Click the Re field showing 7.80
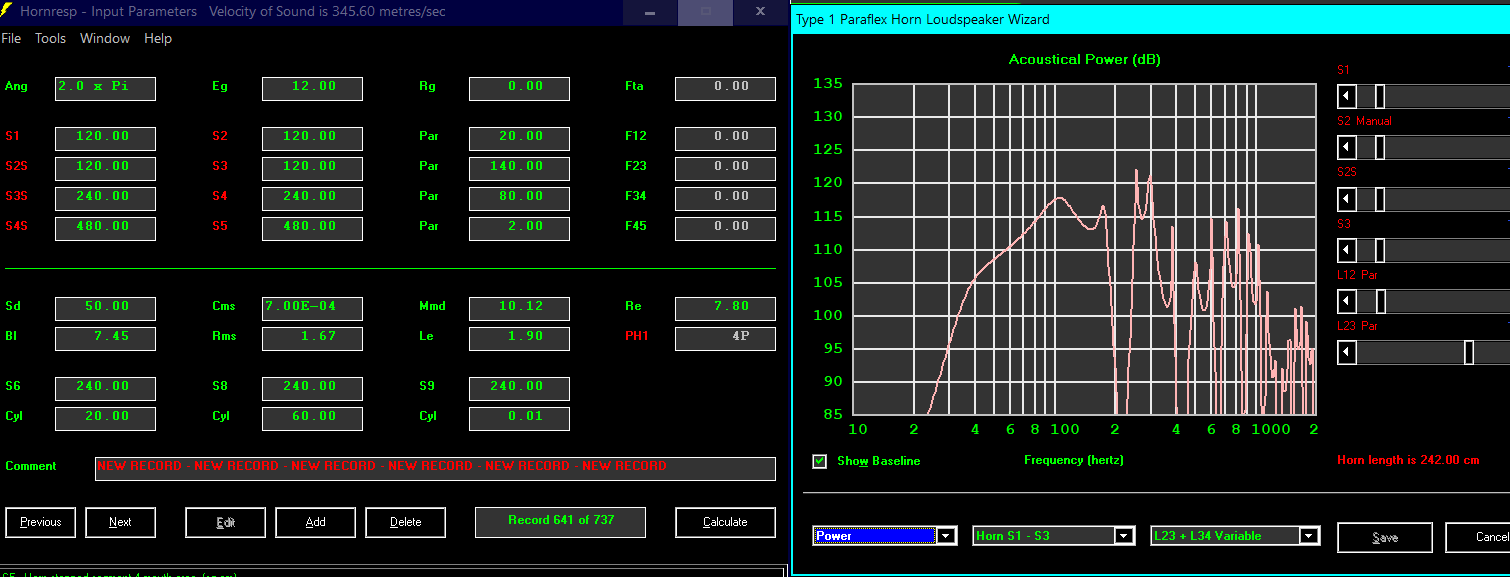This screenshot has width=1510, height=577. [725, 308]
